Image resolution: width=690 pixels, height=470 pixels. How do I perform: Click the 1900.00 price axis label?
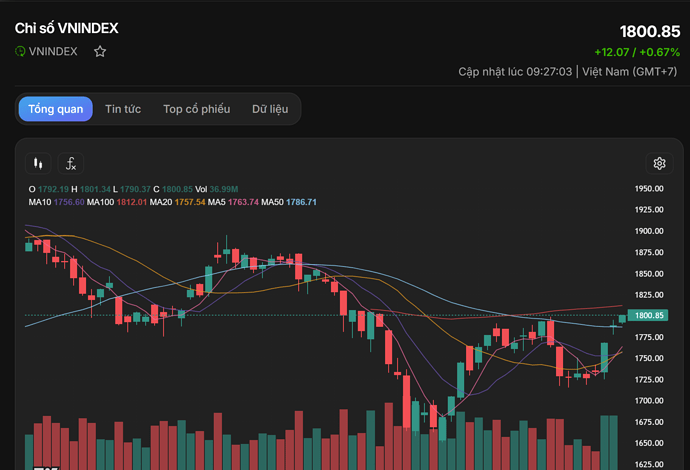[x=649, y=231]
